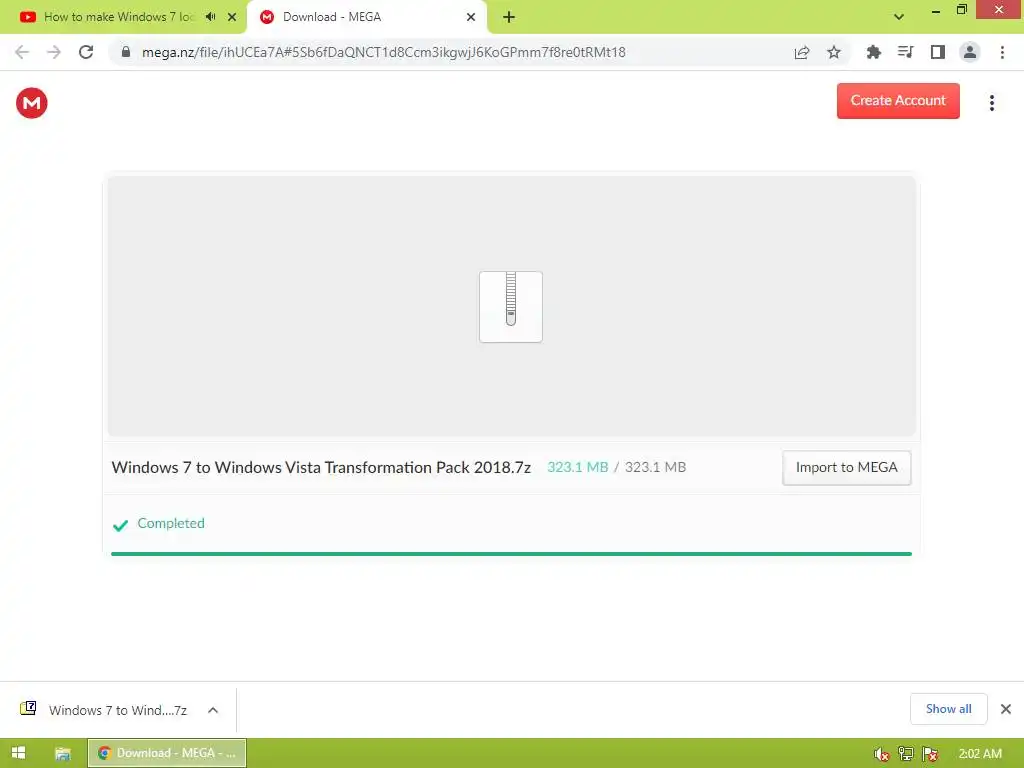The height and width of the screenshot is (768, 1024).
Task: Bookmark this page with star
Action: [x=834, y=52]
